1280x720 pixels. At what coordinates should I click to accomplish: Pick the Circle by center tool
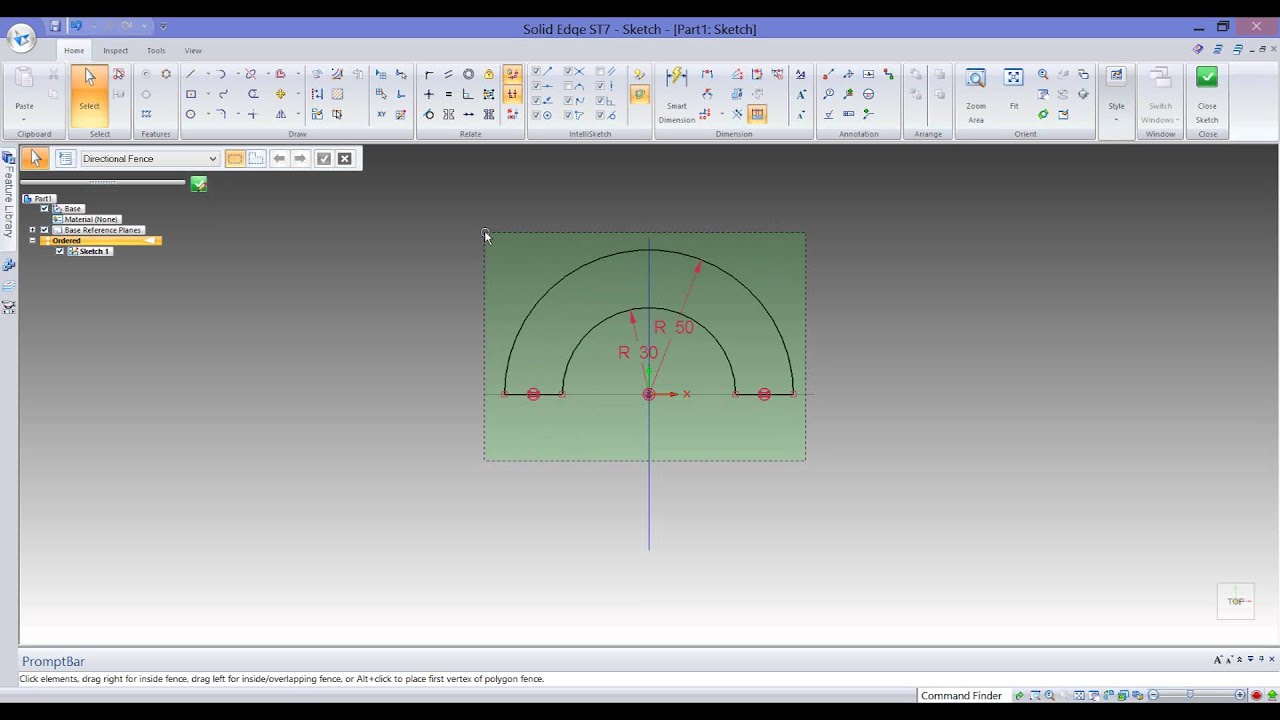pyautogui.click(x=190, y=114)
